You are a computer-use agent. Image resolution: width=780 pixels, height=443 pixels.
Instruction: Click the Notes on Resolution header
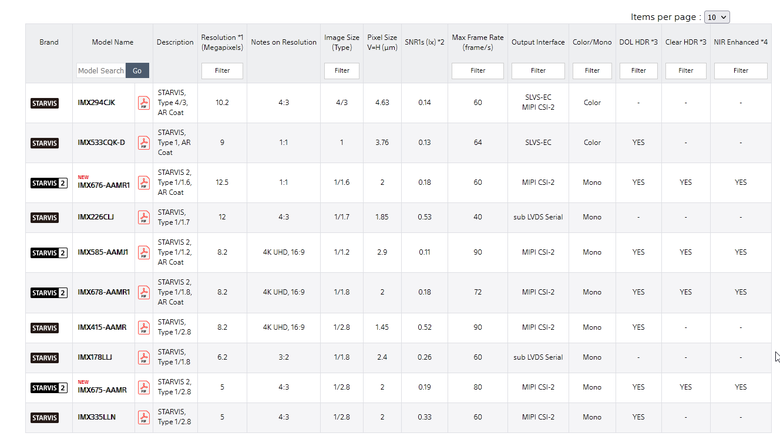pos(284,42)
